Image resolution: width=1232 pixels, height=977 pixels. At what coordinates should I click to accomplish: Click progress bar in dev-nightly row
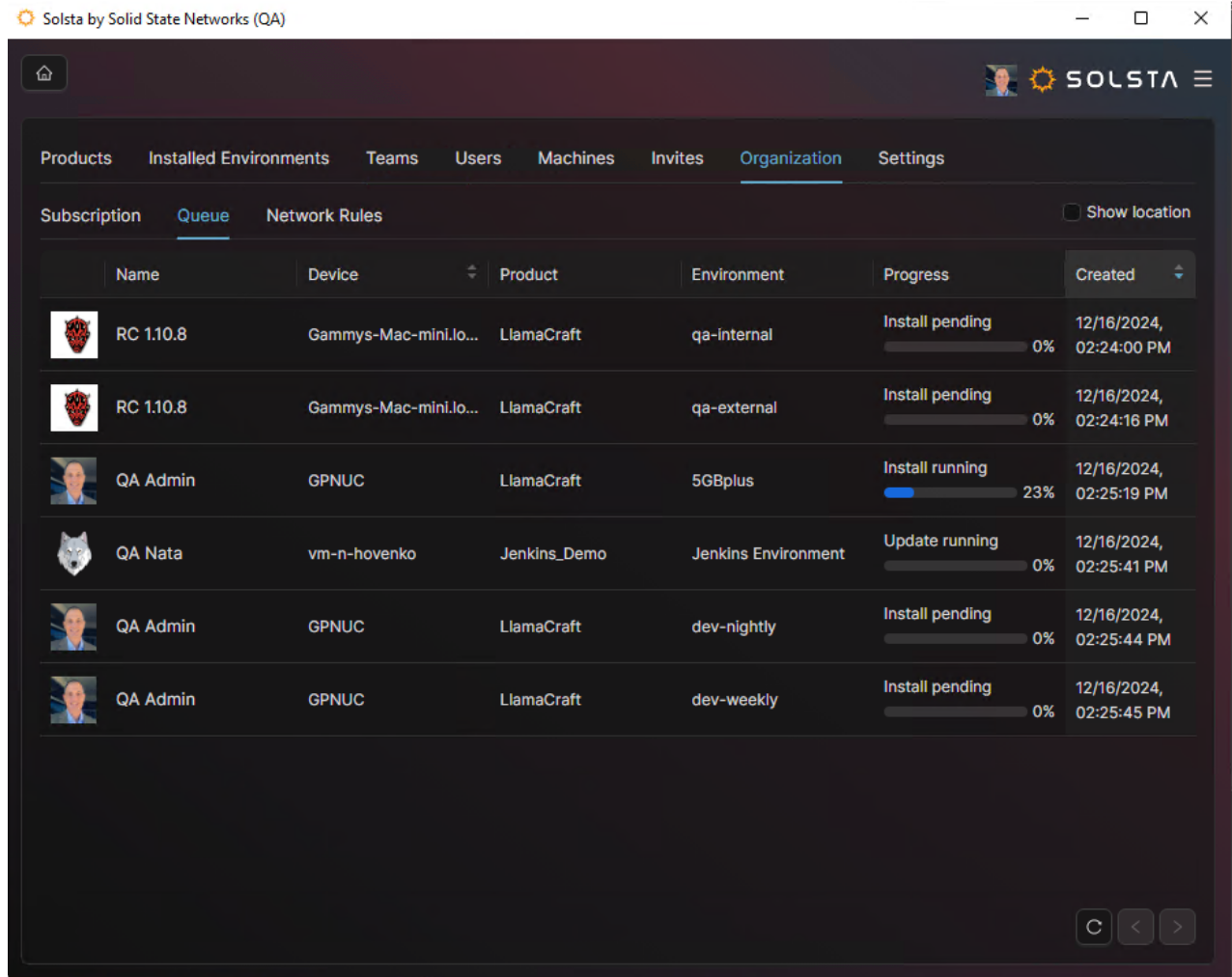(955, 638)
